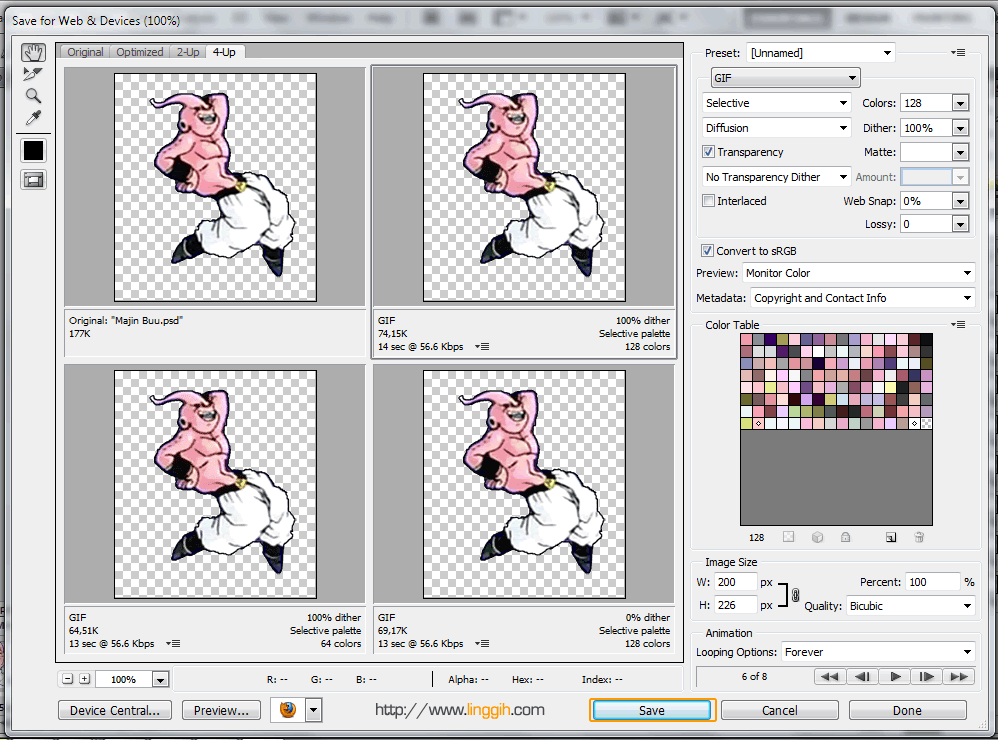
Task: Expand the Lossy value dropdown arrow
Action: click(960, 224)
